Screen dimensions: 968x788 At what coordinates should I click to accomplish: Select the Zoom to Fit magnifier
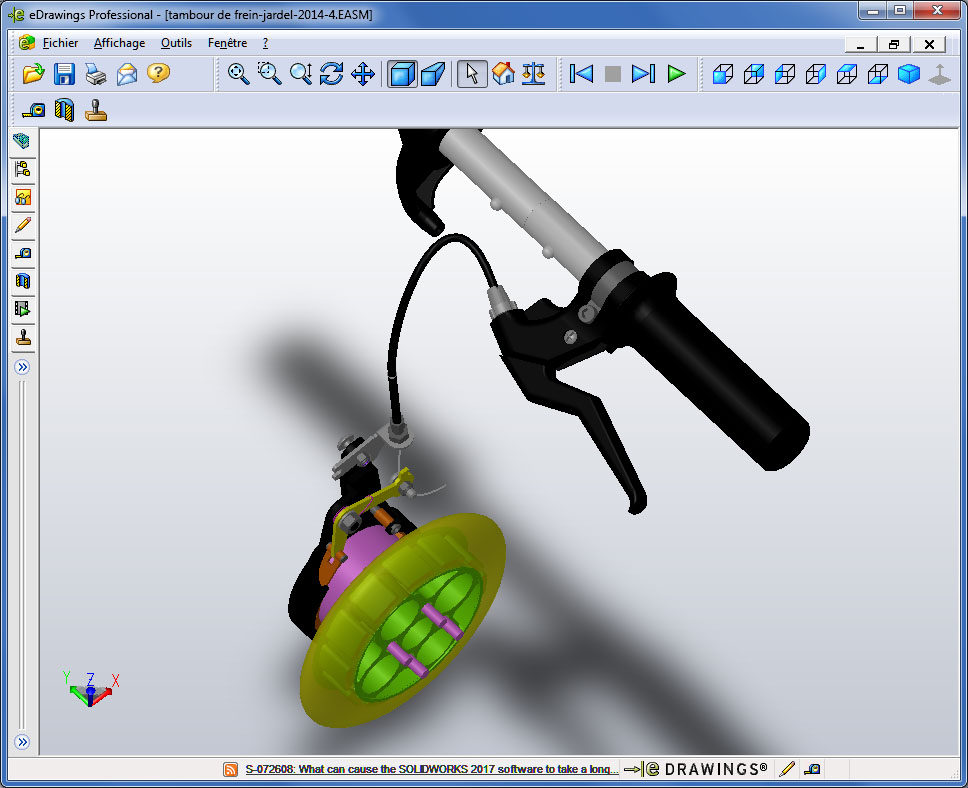tap(238, 73)
